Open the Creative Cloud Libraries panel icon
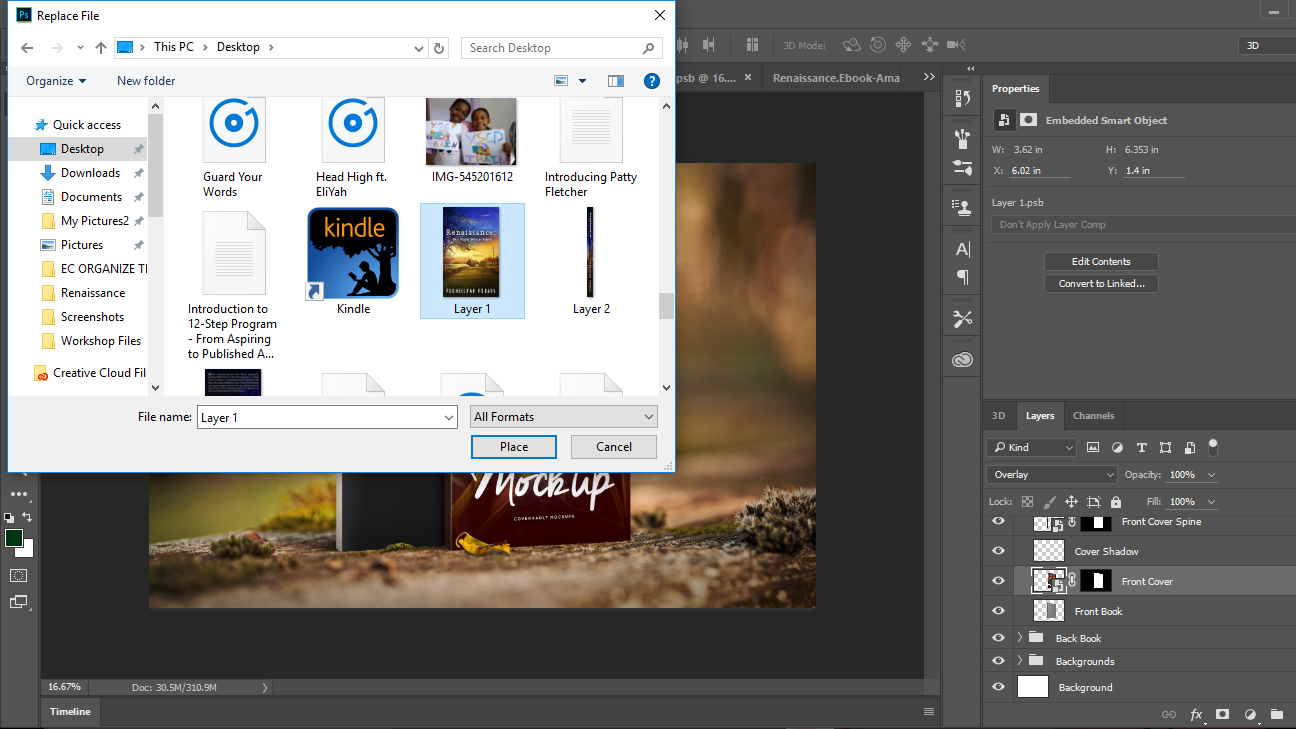This screenshot has width=1296, height=729. tap(962, 360)
